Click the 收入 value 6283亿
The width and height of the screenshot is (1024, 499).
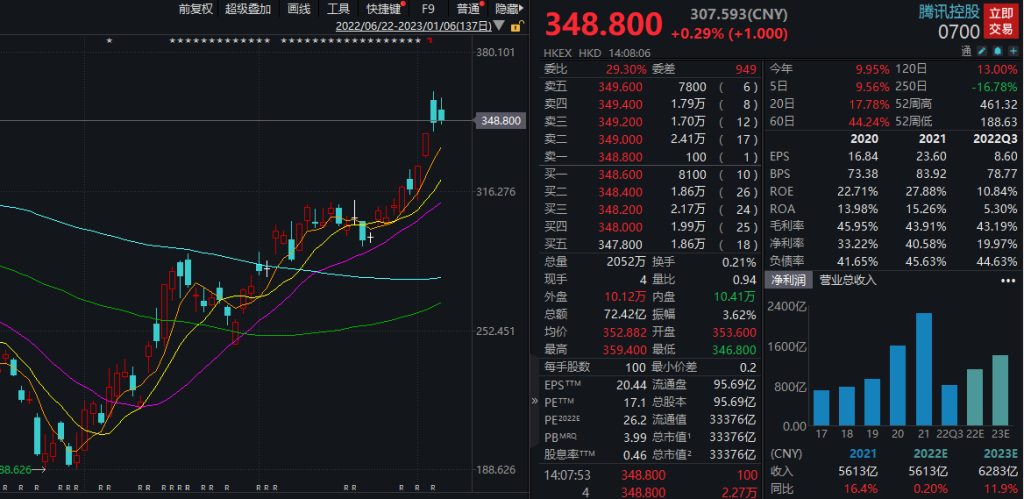1000,472
